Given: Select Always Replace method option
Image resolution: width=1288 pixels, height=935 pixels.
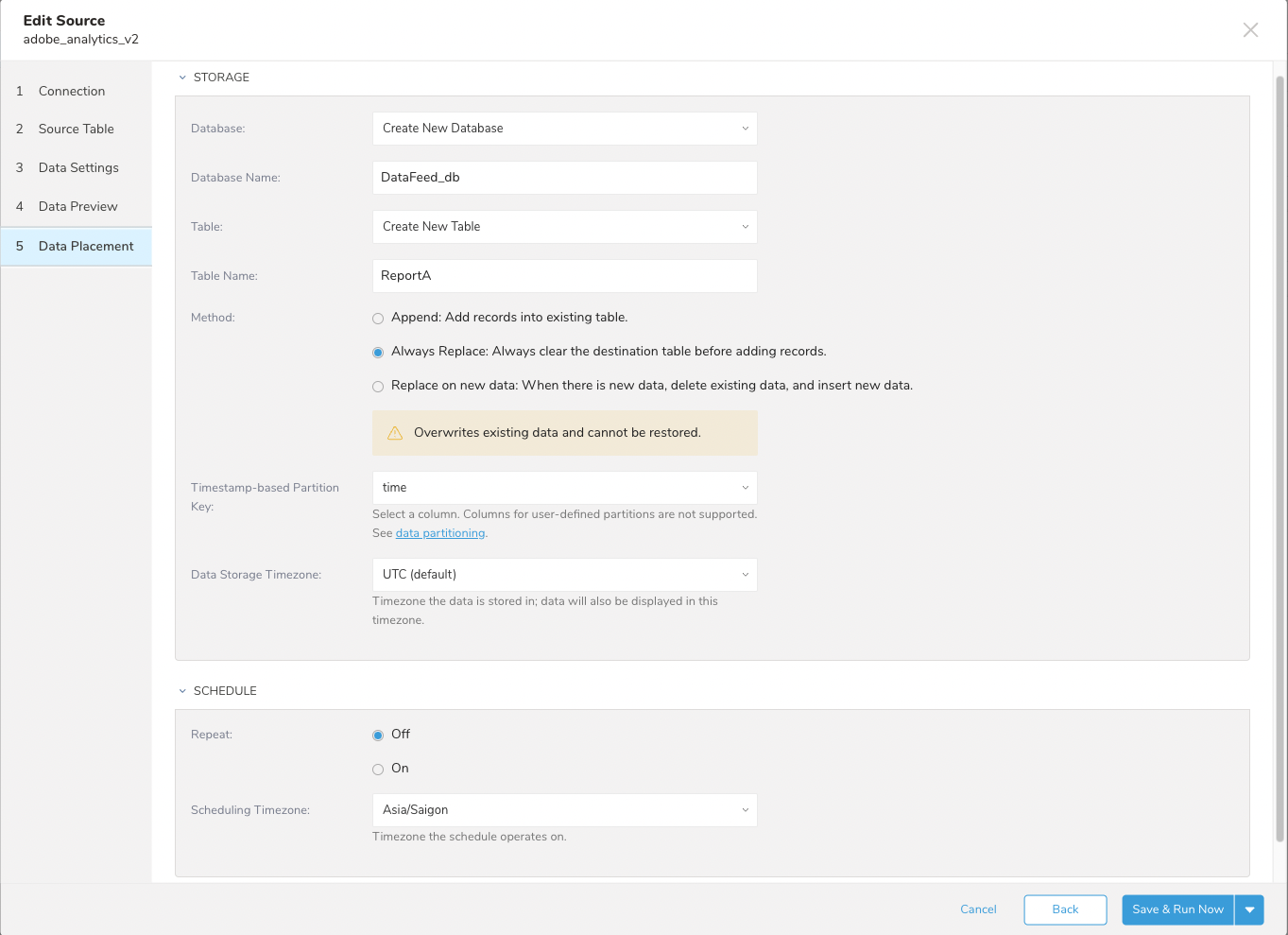Looking at the screenshot, I should 378,353.
